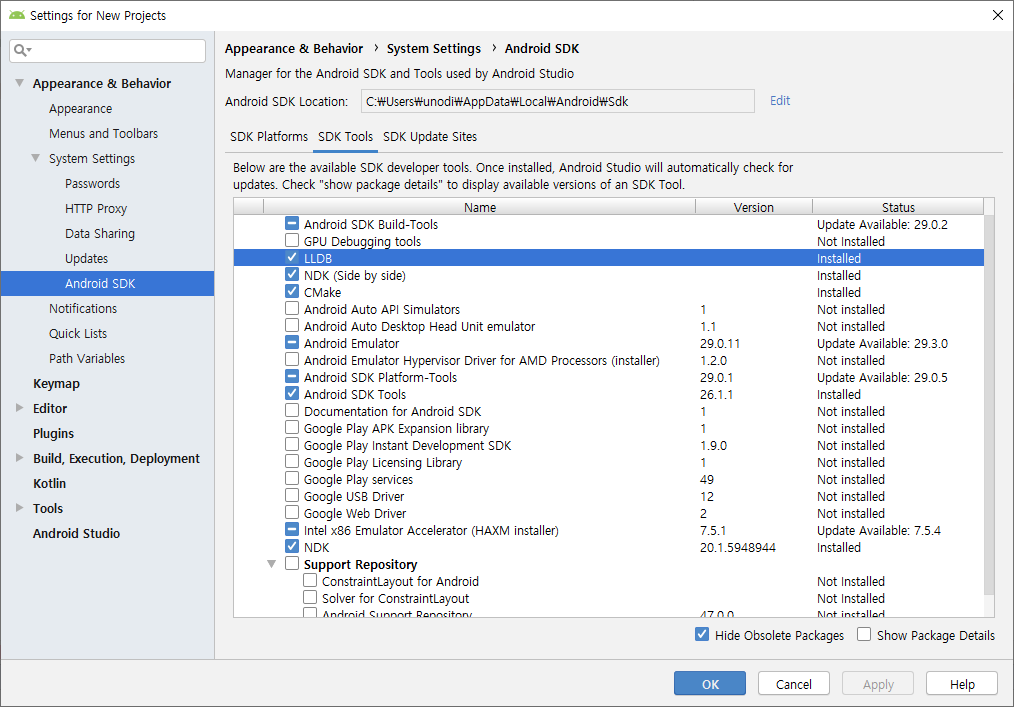This screenshot has height=707, width=1014.
Task: Sort by the Version column header
Action: pyautogui.click(x=753, y=207)
